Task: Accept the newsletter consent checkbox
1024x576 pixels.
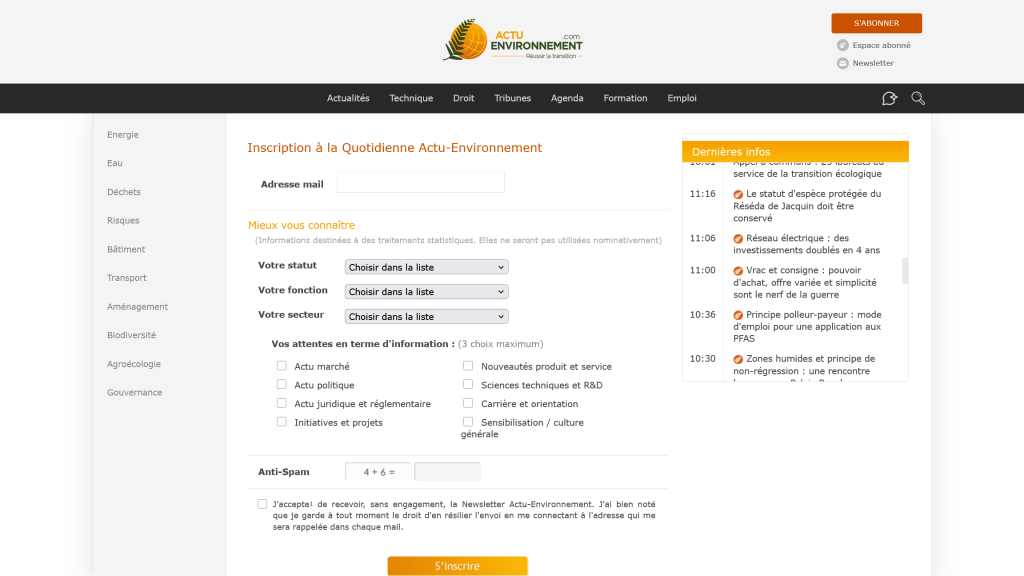Action: pyautogui.click(x=262, y=504)
